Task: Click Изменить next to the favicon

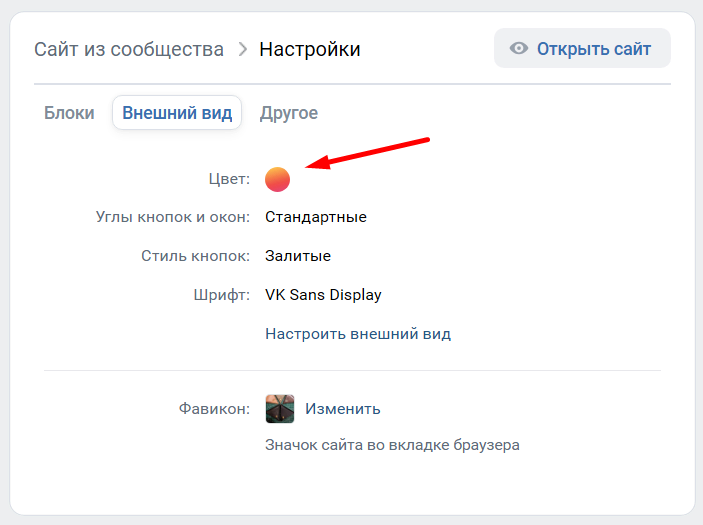Action: 343,409
